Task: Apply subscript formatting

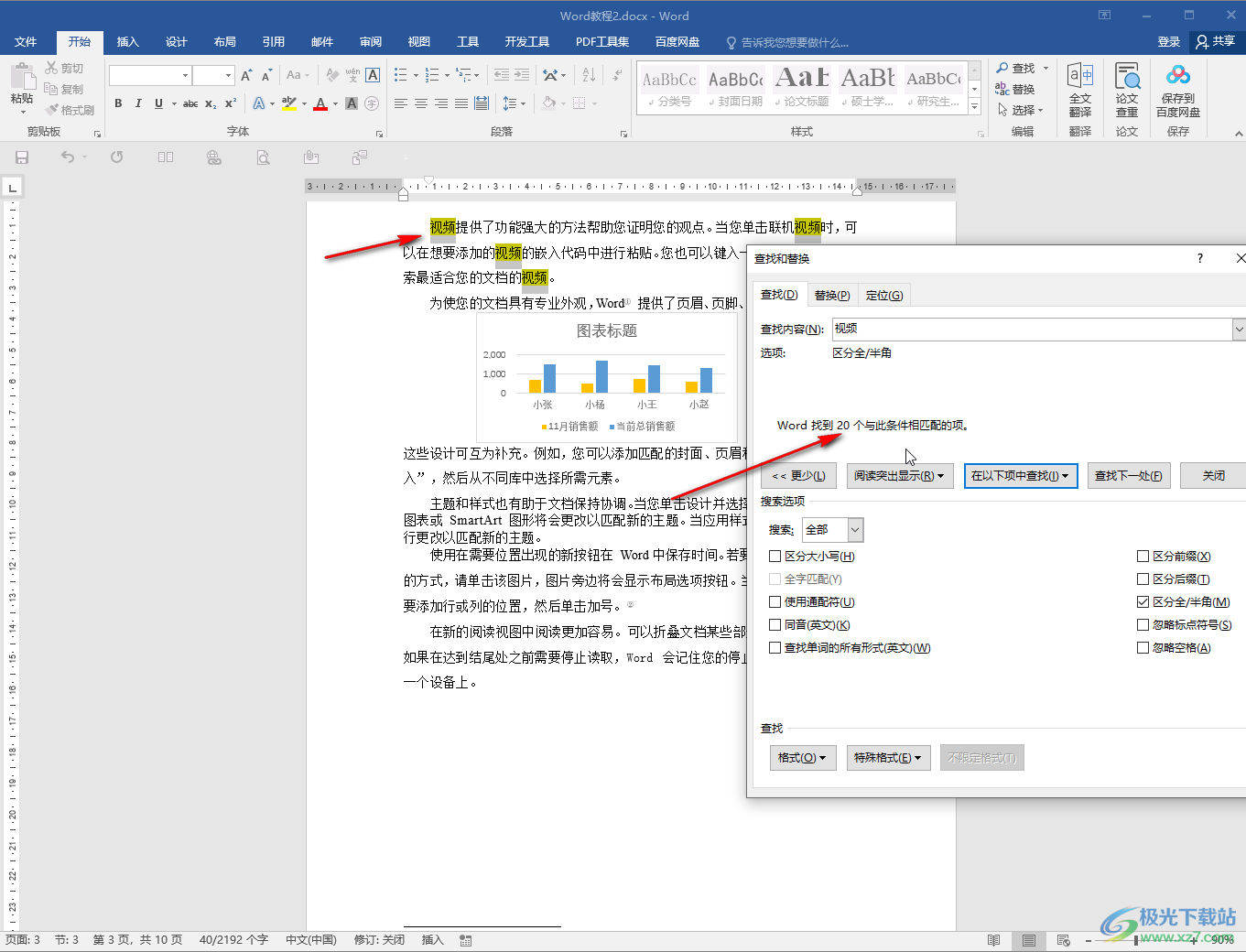Action: tap(211, 103)
